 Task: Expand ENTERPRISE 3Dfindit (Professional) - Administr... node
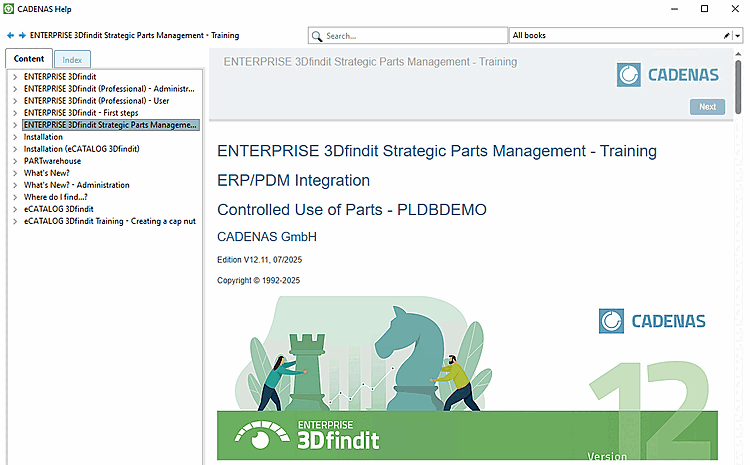point(15,89)
